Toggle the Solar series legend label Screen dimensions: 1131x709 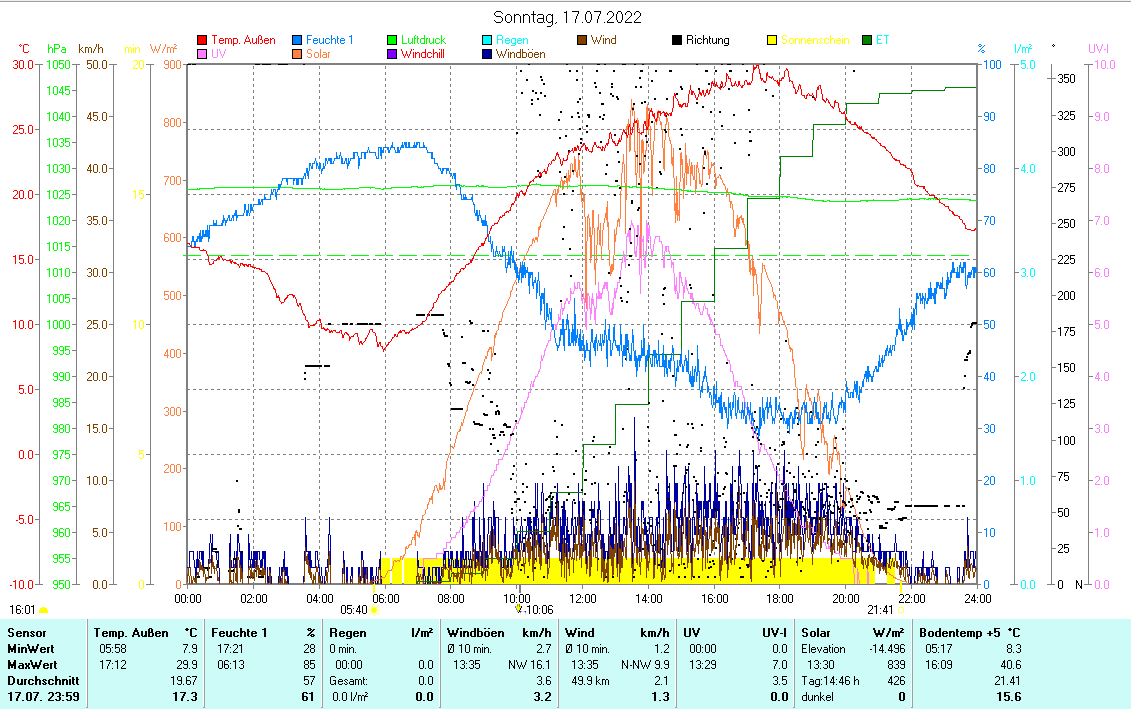[x=318, y=54]
